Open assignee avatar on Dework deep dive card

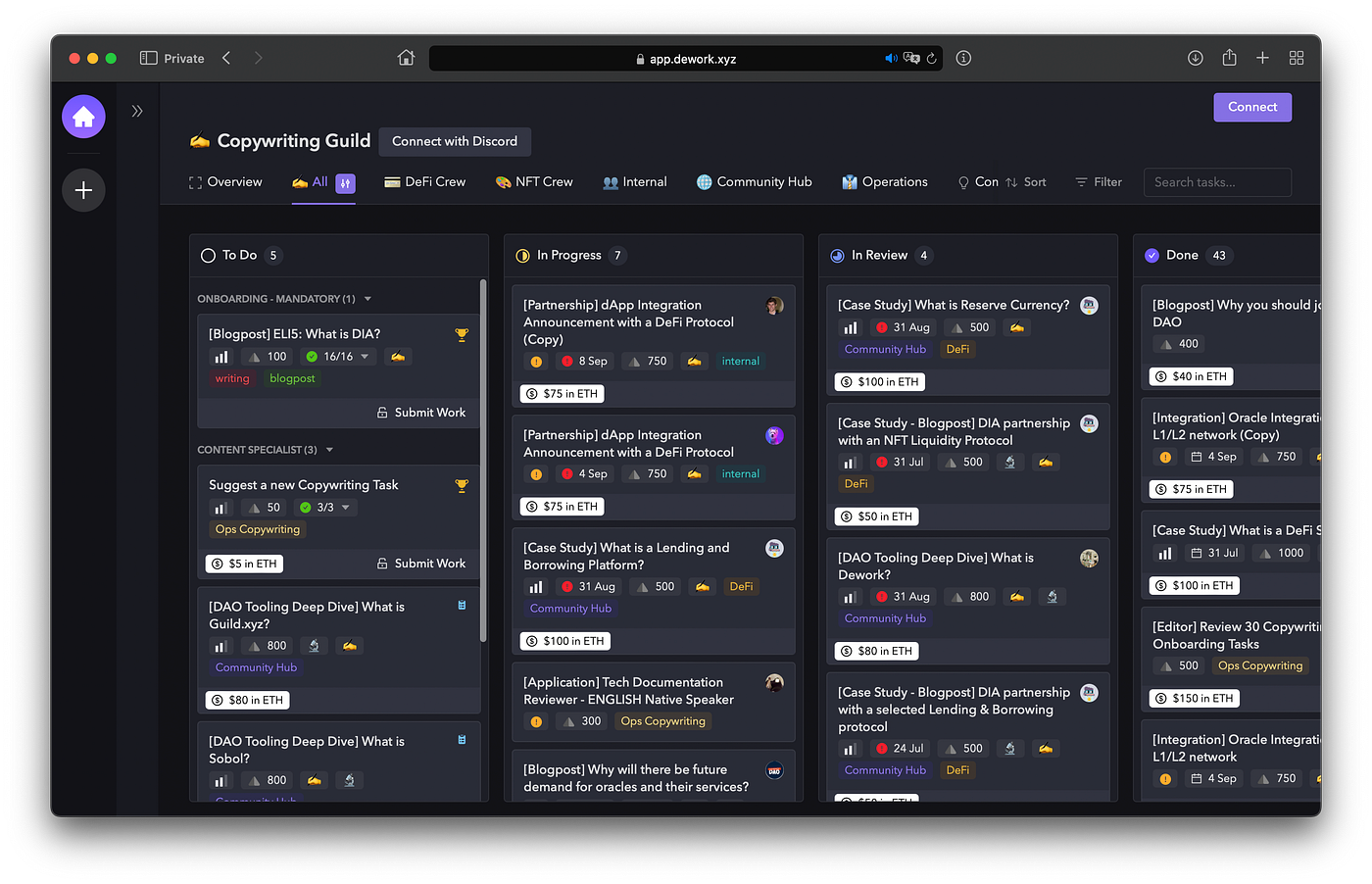[1089, 559]
